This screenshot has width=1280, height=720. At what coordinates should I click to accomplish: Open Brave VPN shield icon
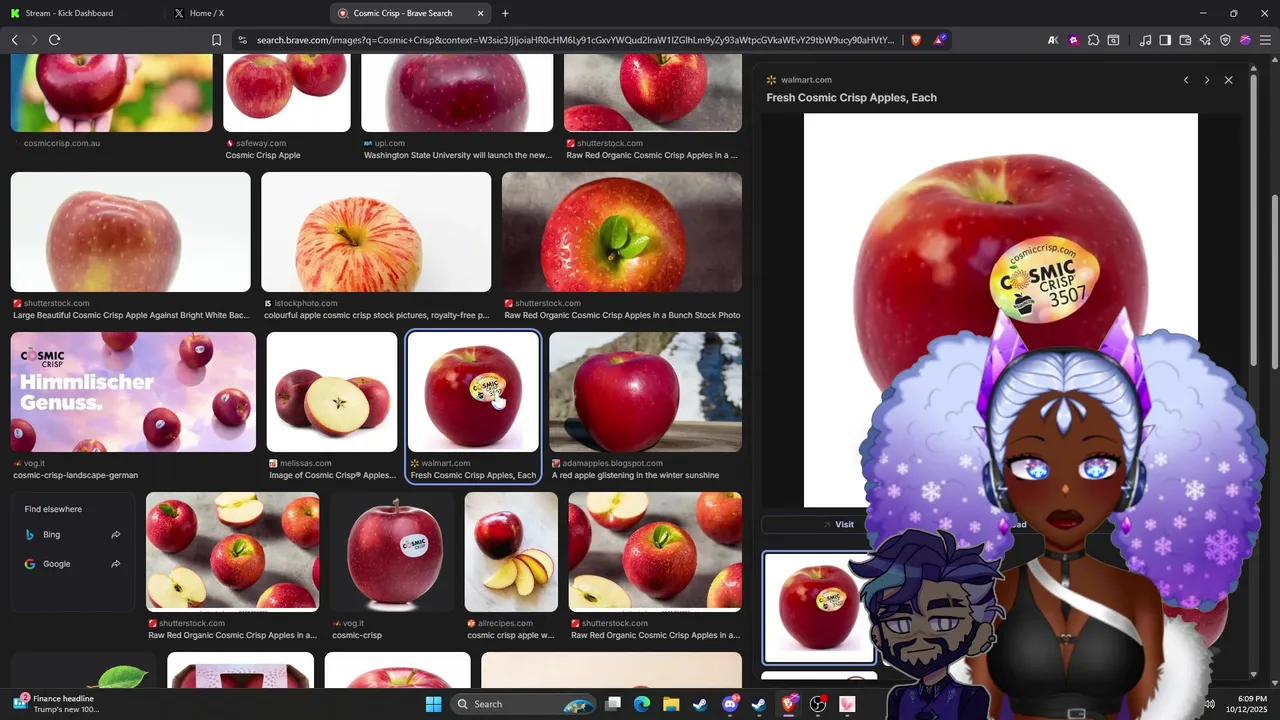coord(1225,40)
